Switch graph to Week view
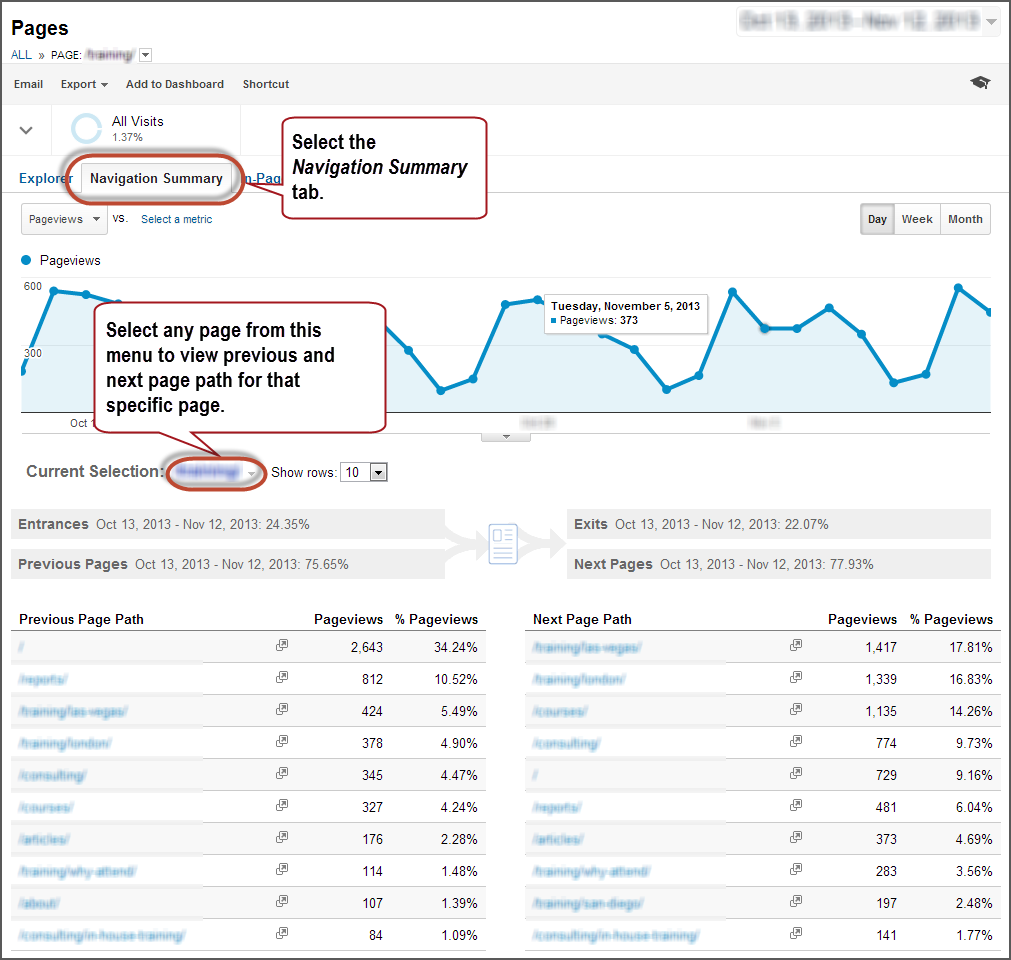The height and width of the screenshot is (960, 1011). tap(917, 219)
